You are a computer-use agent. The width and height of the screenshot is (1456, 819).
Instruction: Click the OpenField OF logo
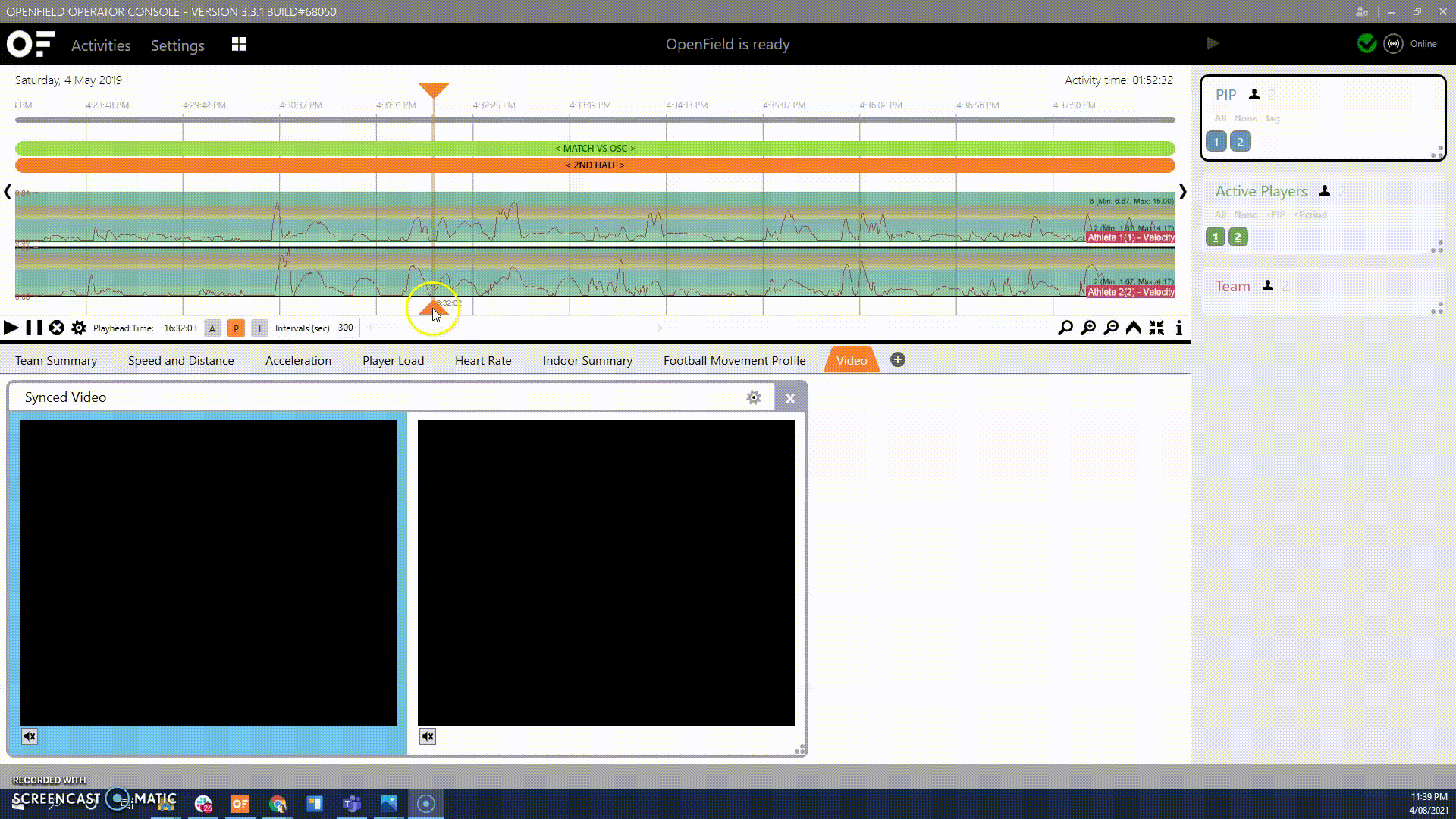coord(30,44)
